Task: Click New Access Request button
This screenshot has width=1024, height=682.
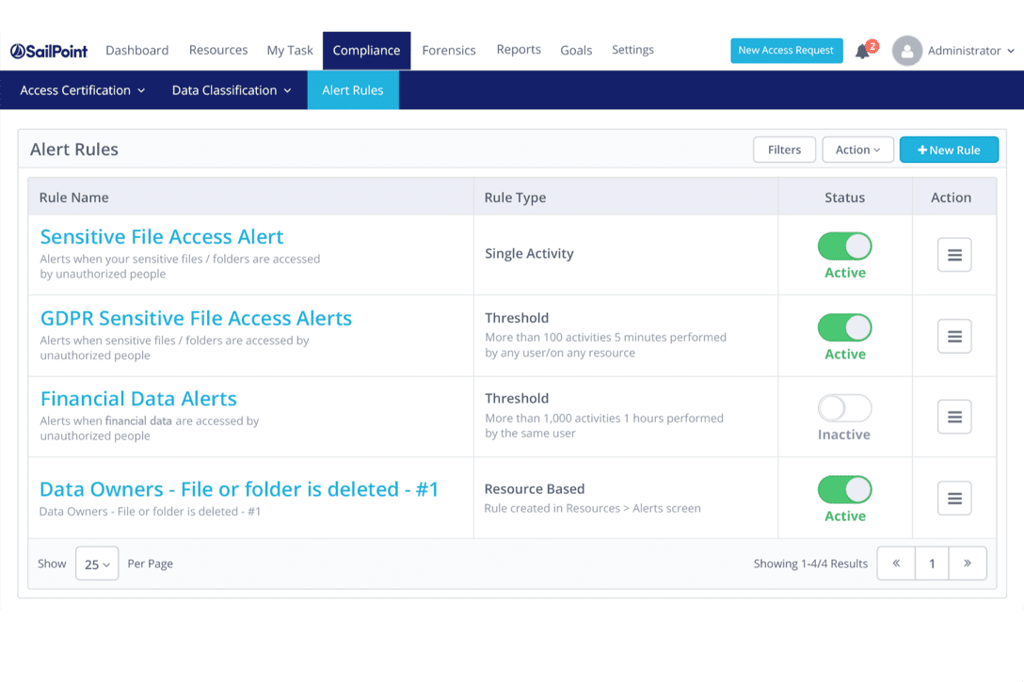Action: pos(786,50)
